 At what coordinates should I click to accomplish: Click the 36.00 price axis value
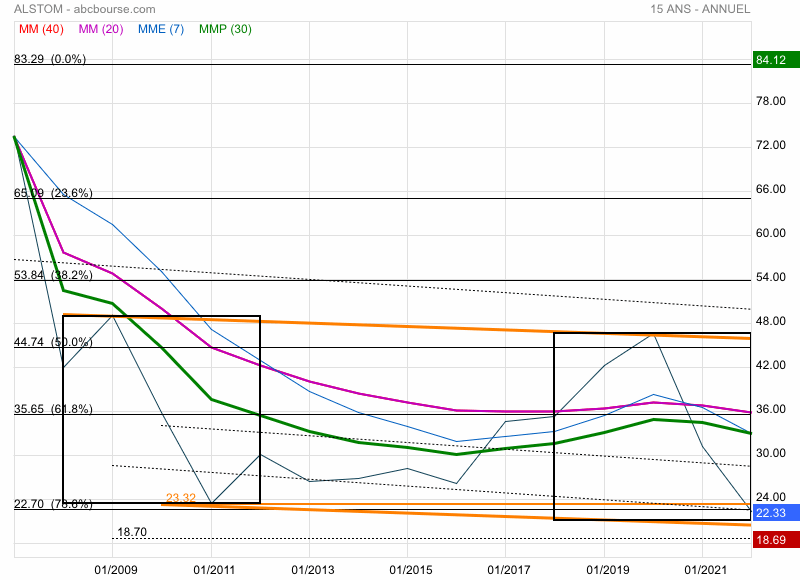[771, 409]
